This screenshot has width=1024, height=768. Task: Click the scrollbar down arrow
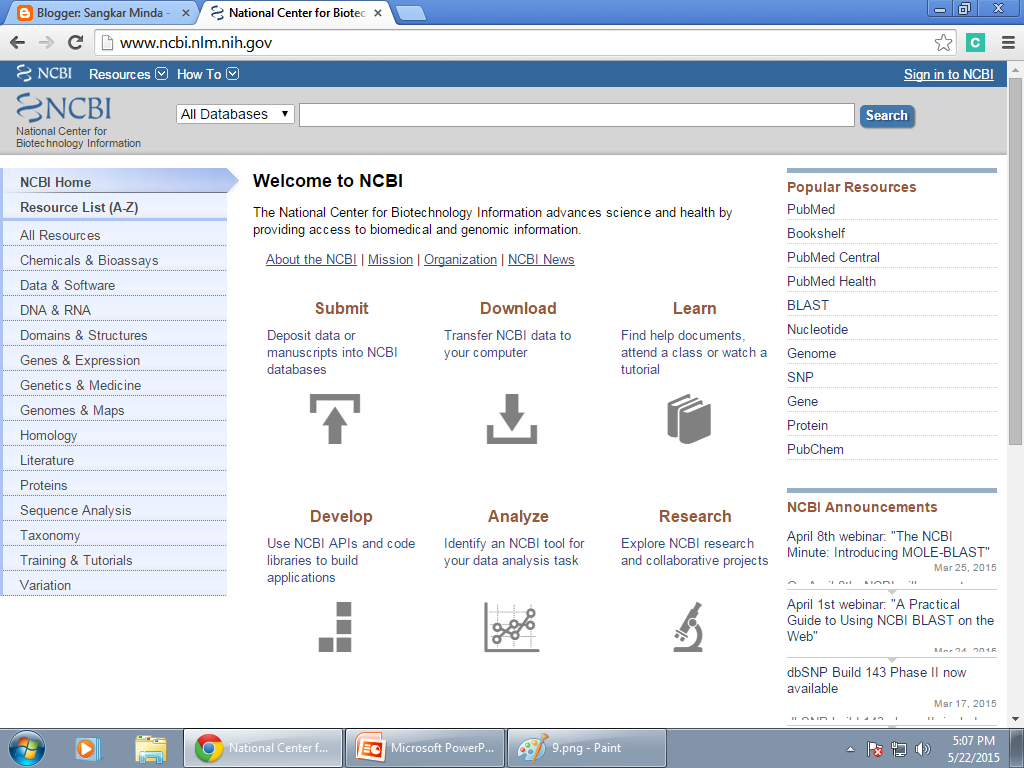(x=1016, y=719)
